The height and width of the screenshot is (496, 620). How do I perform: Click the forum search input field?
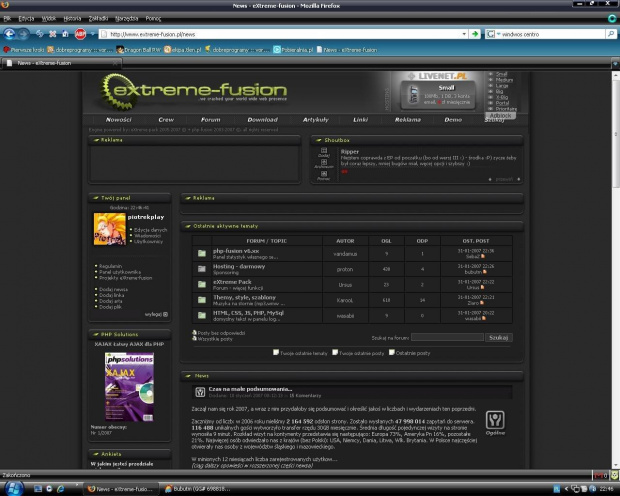pyautogui.click(x=447, y=337)
